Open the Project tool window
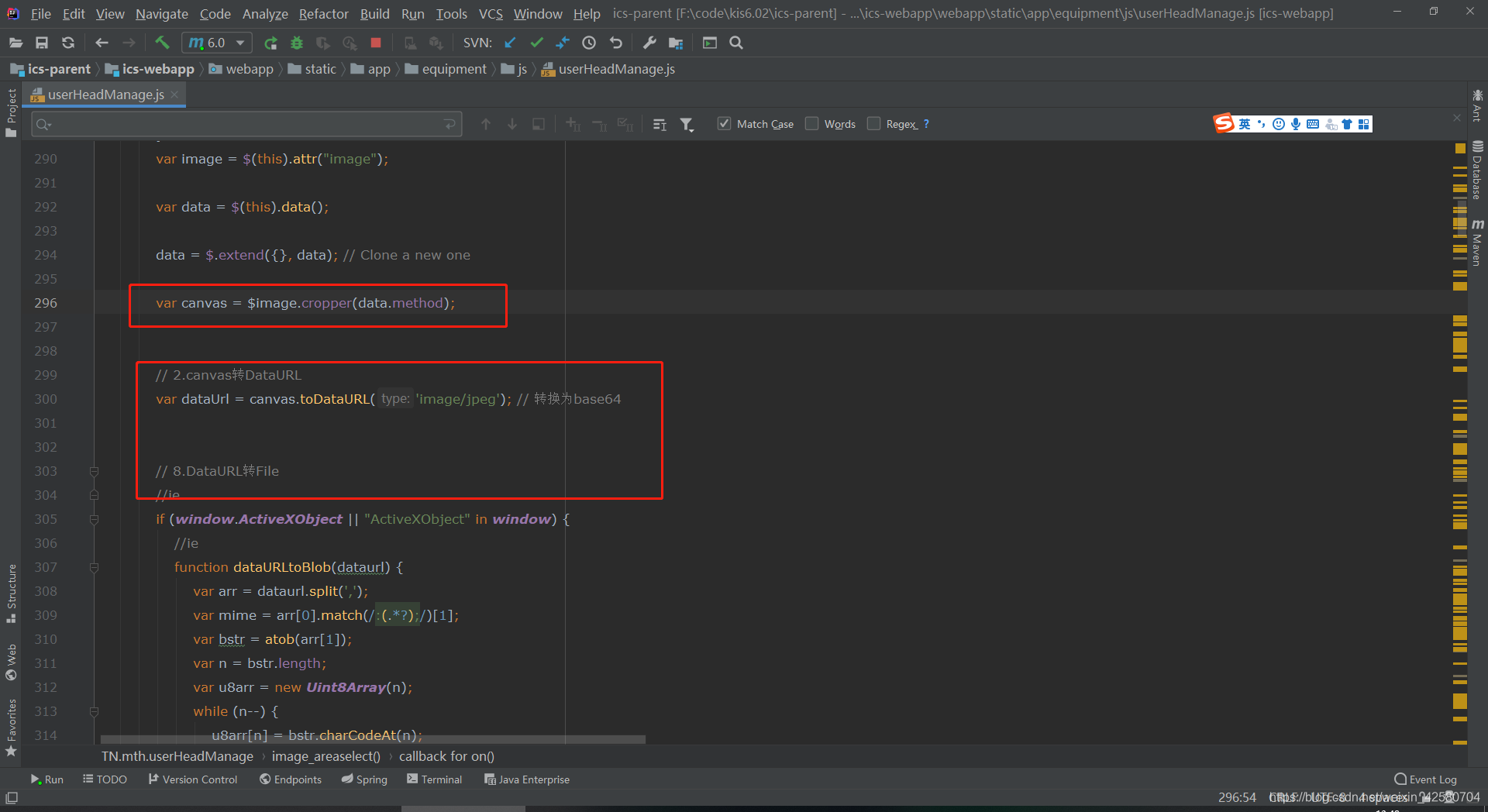 click(x=11, y=113)
